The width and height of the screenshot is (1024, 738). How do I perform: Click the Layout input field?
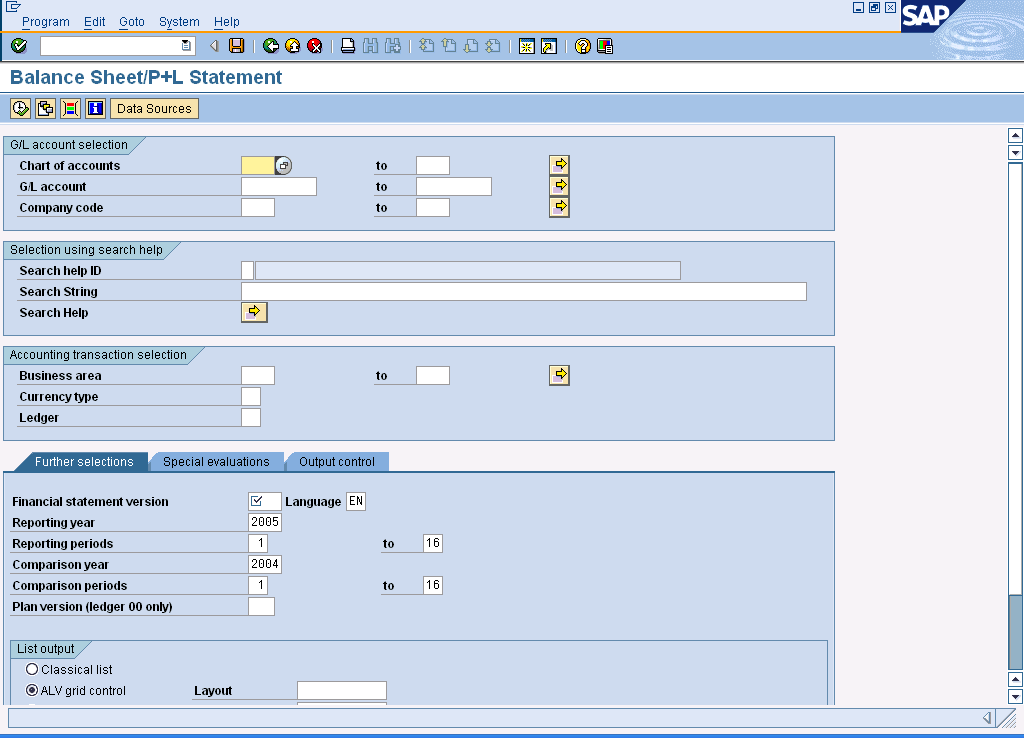pos(342,690)
